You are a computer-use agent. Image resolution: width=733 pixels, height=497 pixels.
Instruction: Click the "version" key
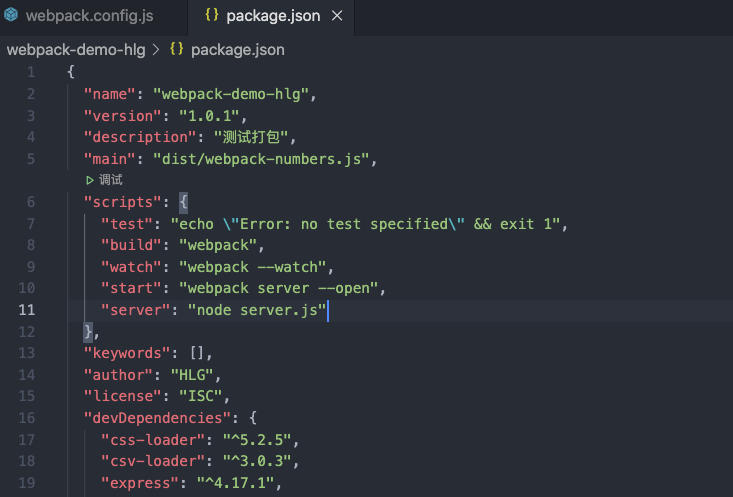click(122, 115)
